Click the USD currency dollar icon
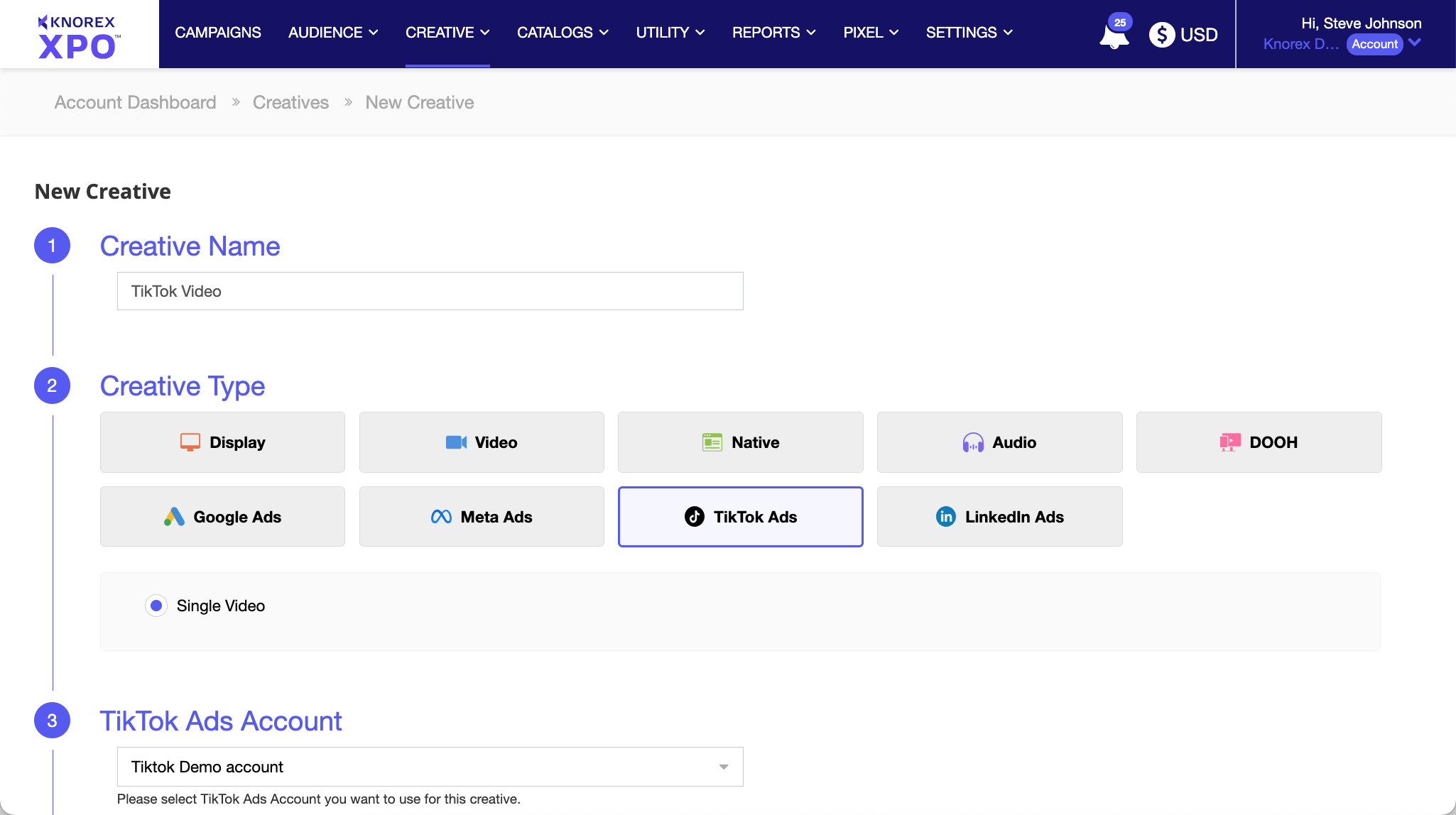Viewport: 1456px width, 815px height. (x=1162, y=34)
